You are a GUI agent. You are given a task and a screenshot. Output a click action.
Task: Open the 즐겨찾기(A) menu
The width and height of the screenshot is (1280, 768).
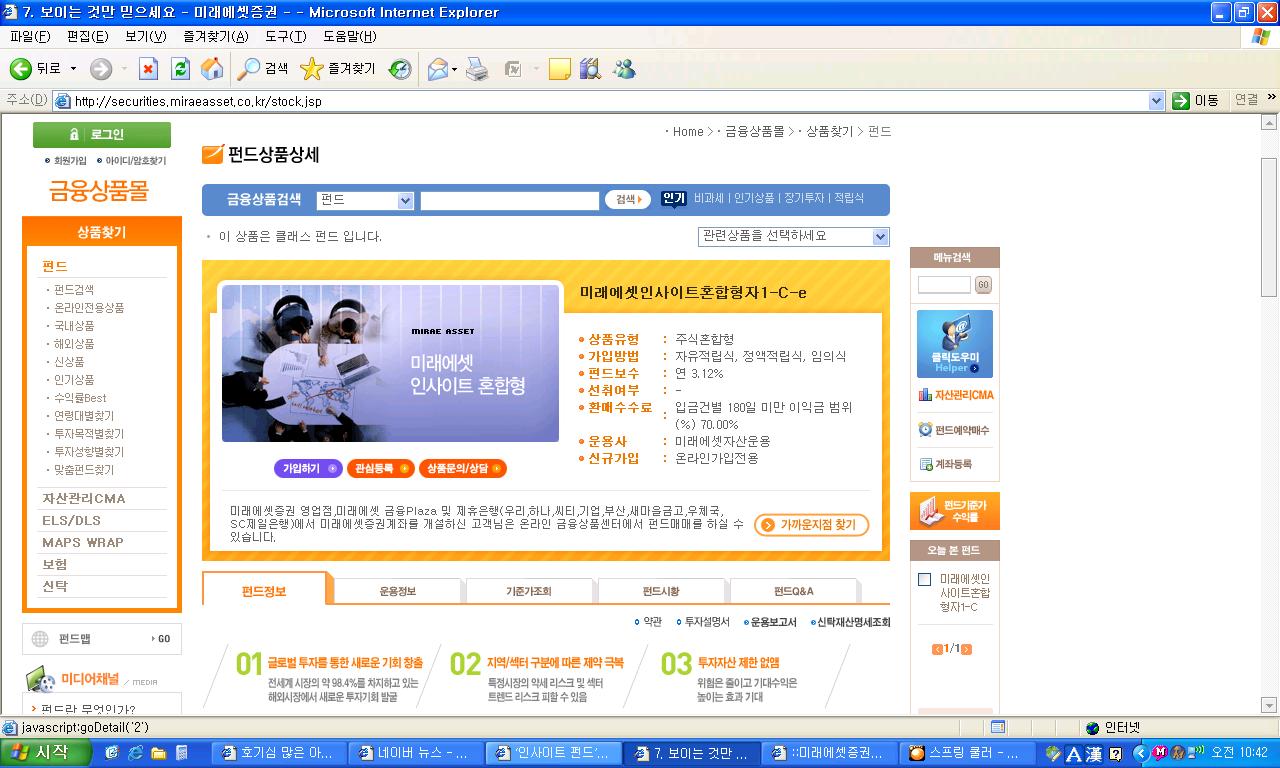point(215,37)
